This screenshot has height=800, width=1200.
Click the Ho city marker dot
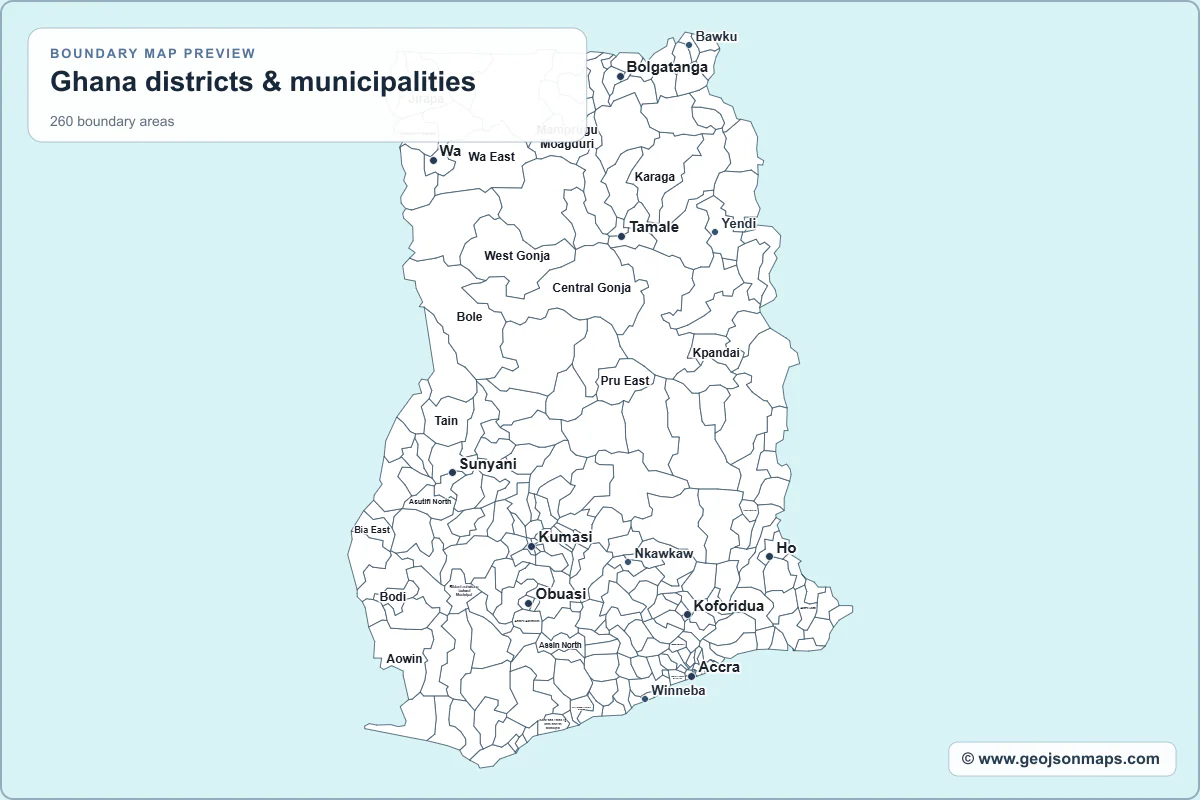pos(769,556)
